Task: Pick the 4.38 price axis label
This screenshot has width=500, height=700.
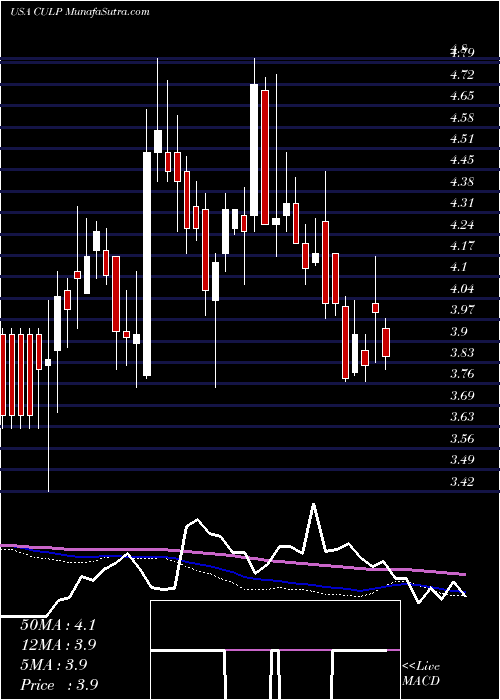Action: click(462, 181)
